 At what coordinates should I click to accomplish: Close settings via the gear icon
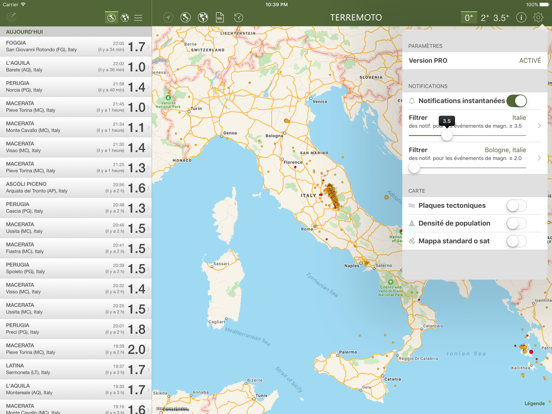[538, 17]
